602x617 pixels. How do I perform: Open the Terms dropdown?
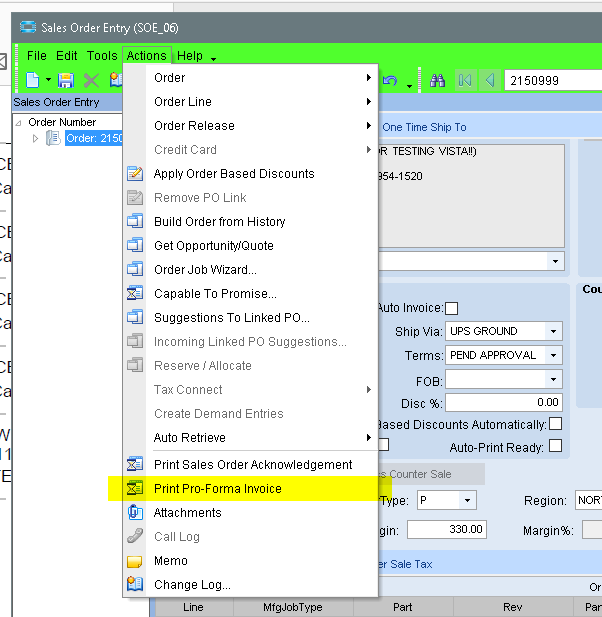(553, 355)
